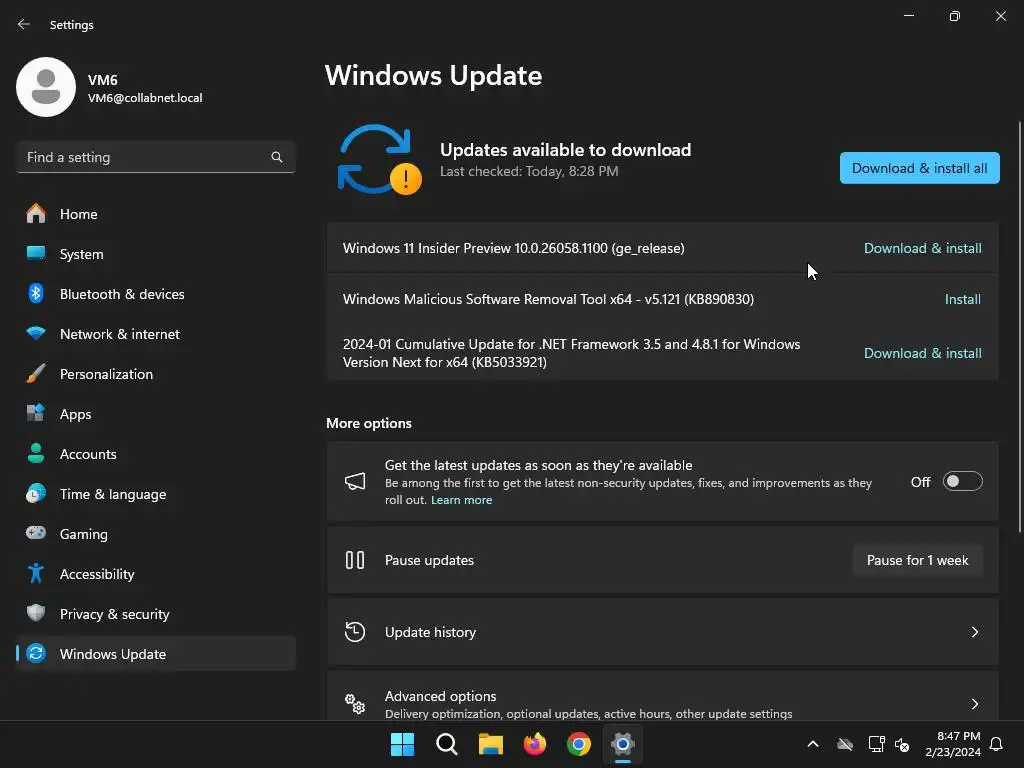Image resolution: width=1024 pixels, height=768 pixels.
Task: Install Malicious Software Removal Tool update
Action: (x=963, y=299)
